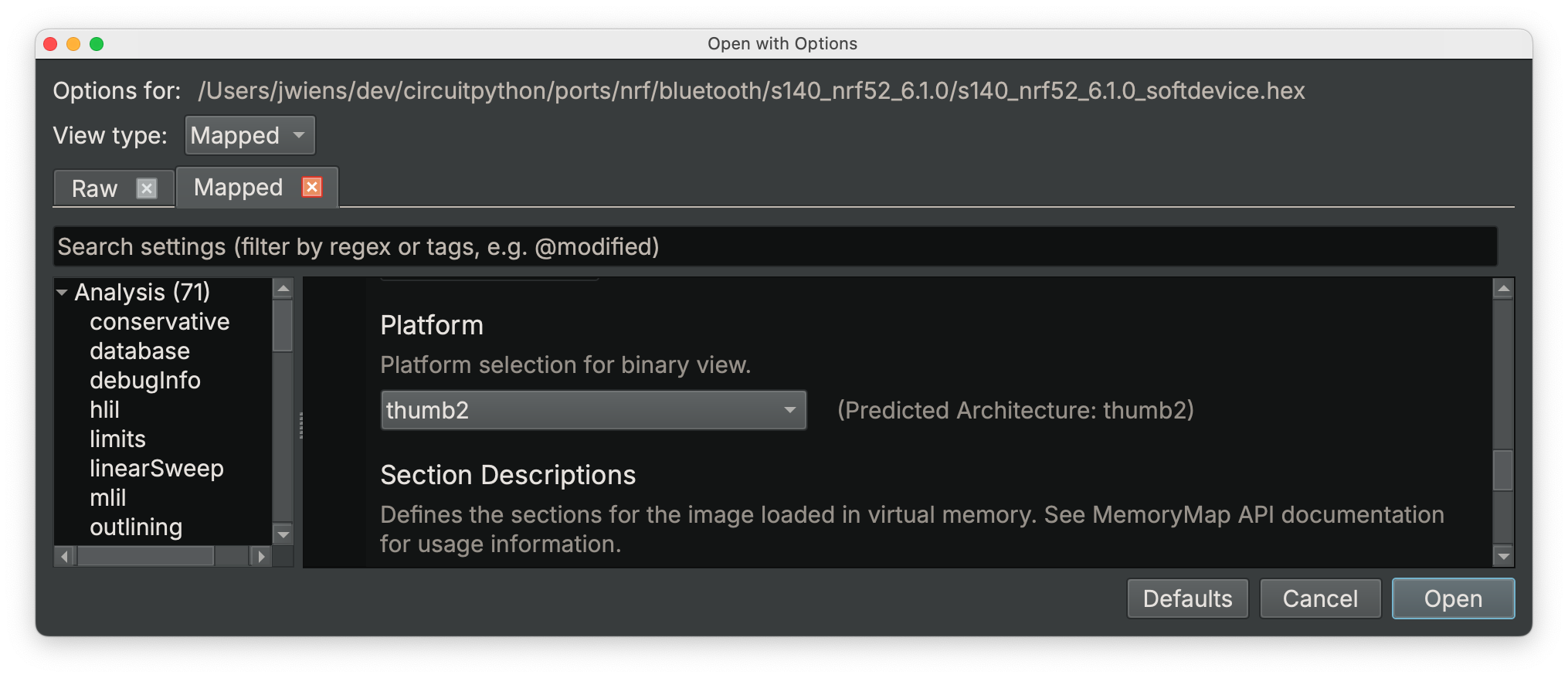1568x678 pixels.
Task: Reset settings with Defaults button
Action: click(1187, 598)
